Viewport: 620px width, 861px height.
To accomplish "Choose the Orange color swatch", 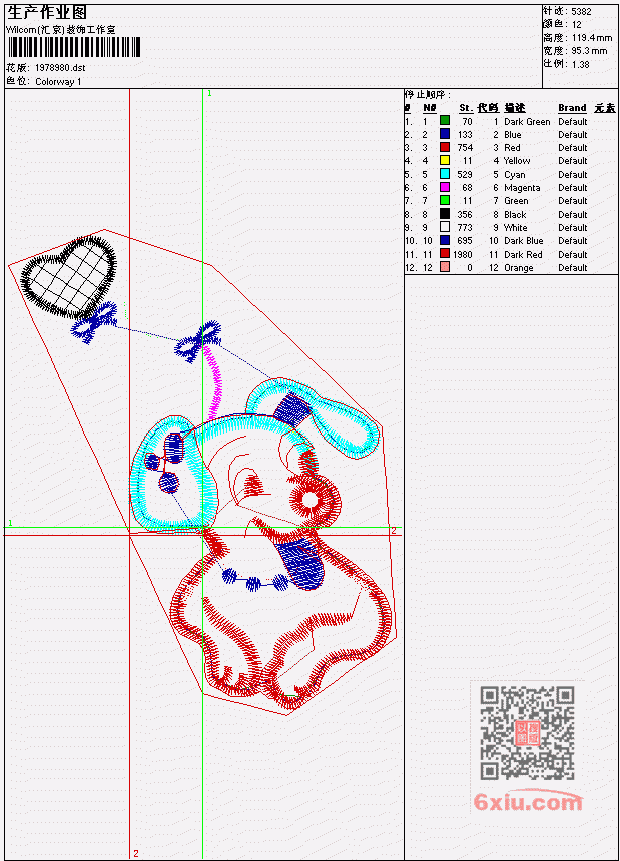I will click(x=445, y=267).
